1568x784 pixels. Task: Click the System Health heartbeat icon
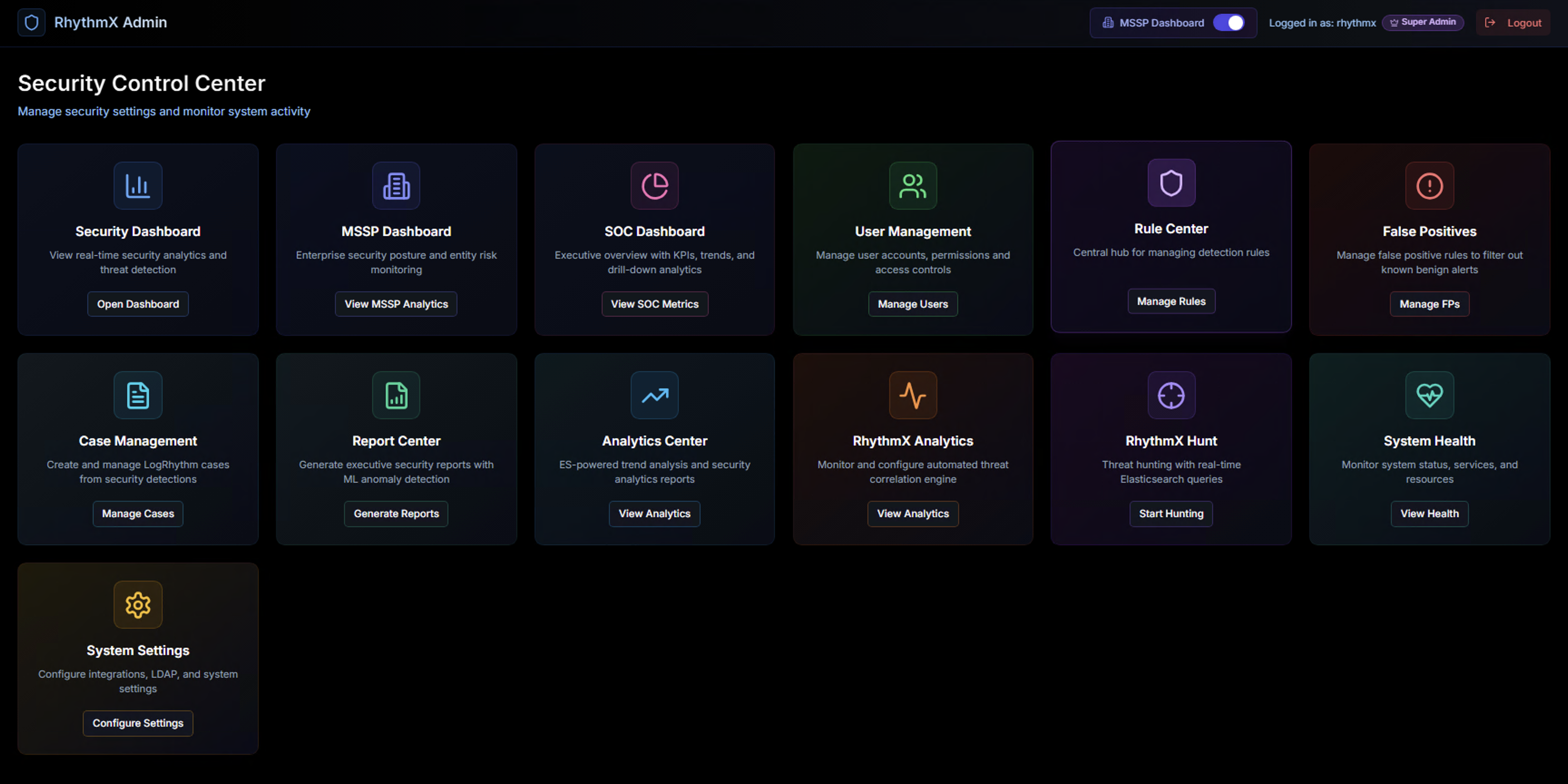coord(1429,395)
